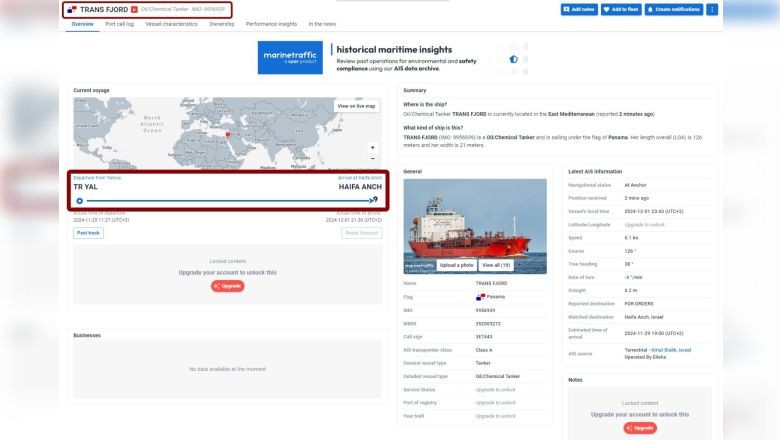Open the Ownership tab

pyautogui.click(x=221, y=24)
